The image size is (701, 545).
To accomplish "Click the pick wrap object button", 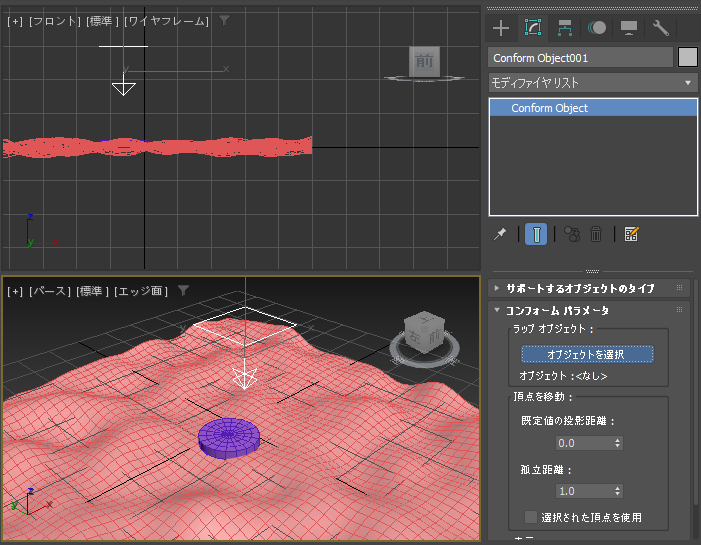I will (587, 354).
